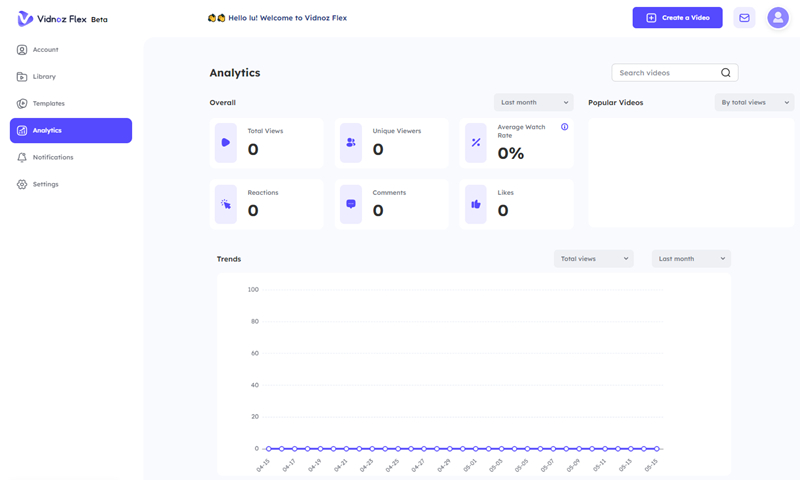The image size is (800, 480).
Task: Click the Overall section label
Action: 222,103
